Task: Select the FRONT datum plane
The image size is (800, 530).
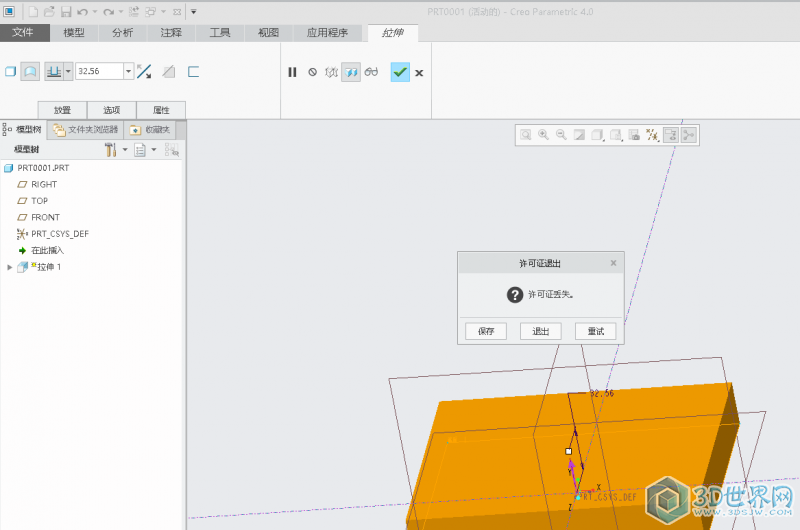Action: click(x=45, y=217)
